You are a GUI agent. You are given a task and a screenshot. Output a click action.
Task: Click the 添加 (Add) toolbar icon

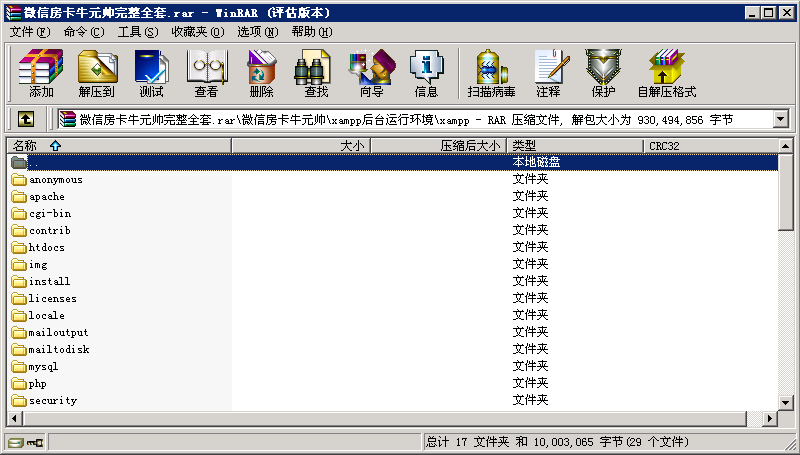(x=41, y=73)
